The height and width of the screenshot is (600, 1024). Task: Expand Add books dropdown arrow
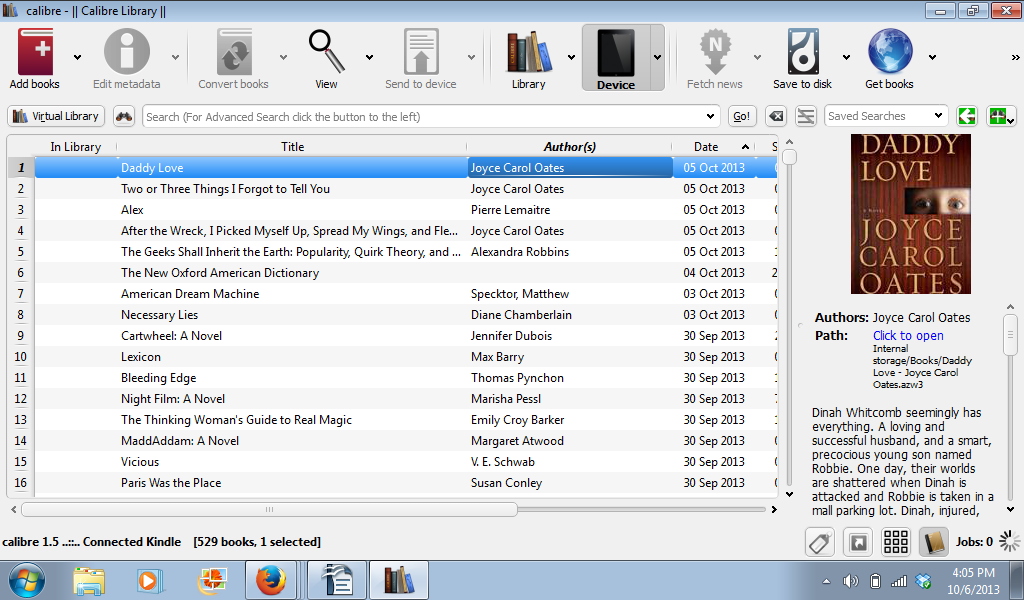77,57
